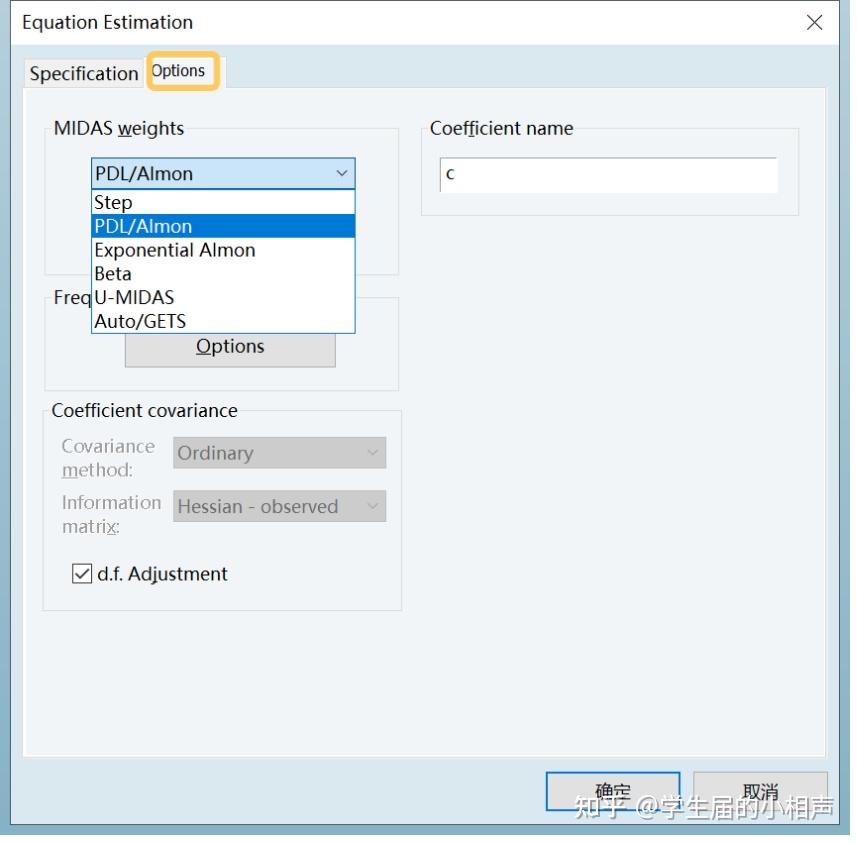This screenshot has height=843, width=857.
Task: Switch to the Specification tab
Action: pos(84,74)
